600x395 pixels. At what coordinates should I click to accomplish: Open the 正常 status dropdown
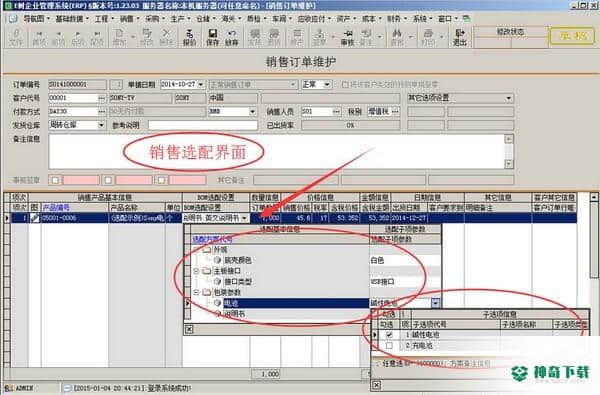(327, 85)
